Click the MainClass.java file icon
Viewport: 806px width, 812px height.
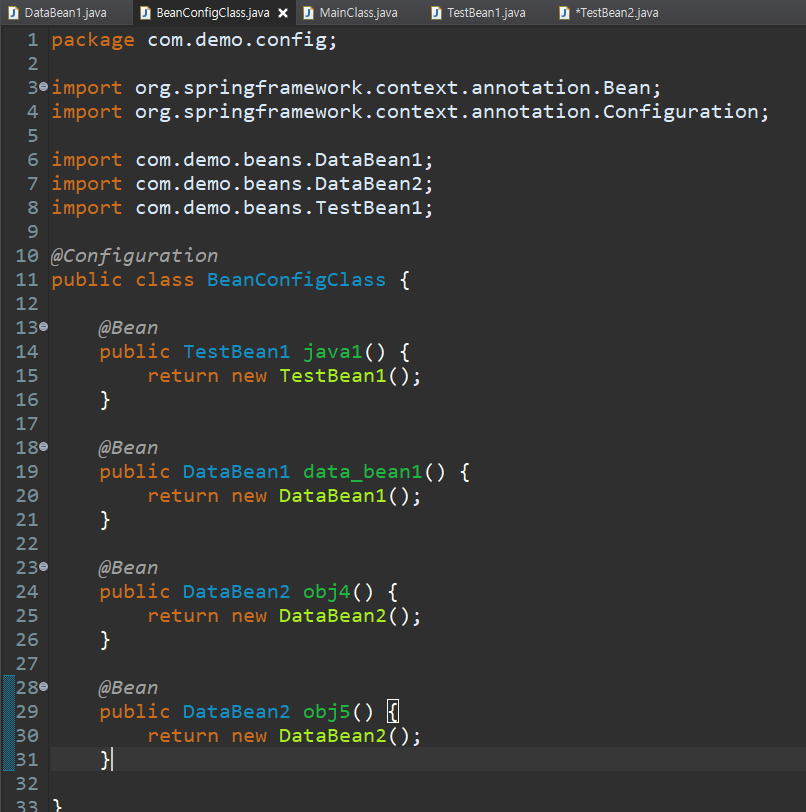308,13
